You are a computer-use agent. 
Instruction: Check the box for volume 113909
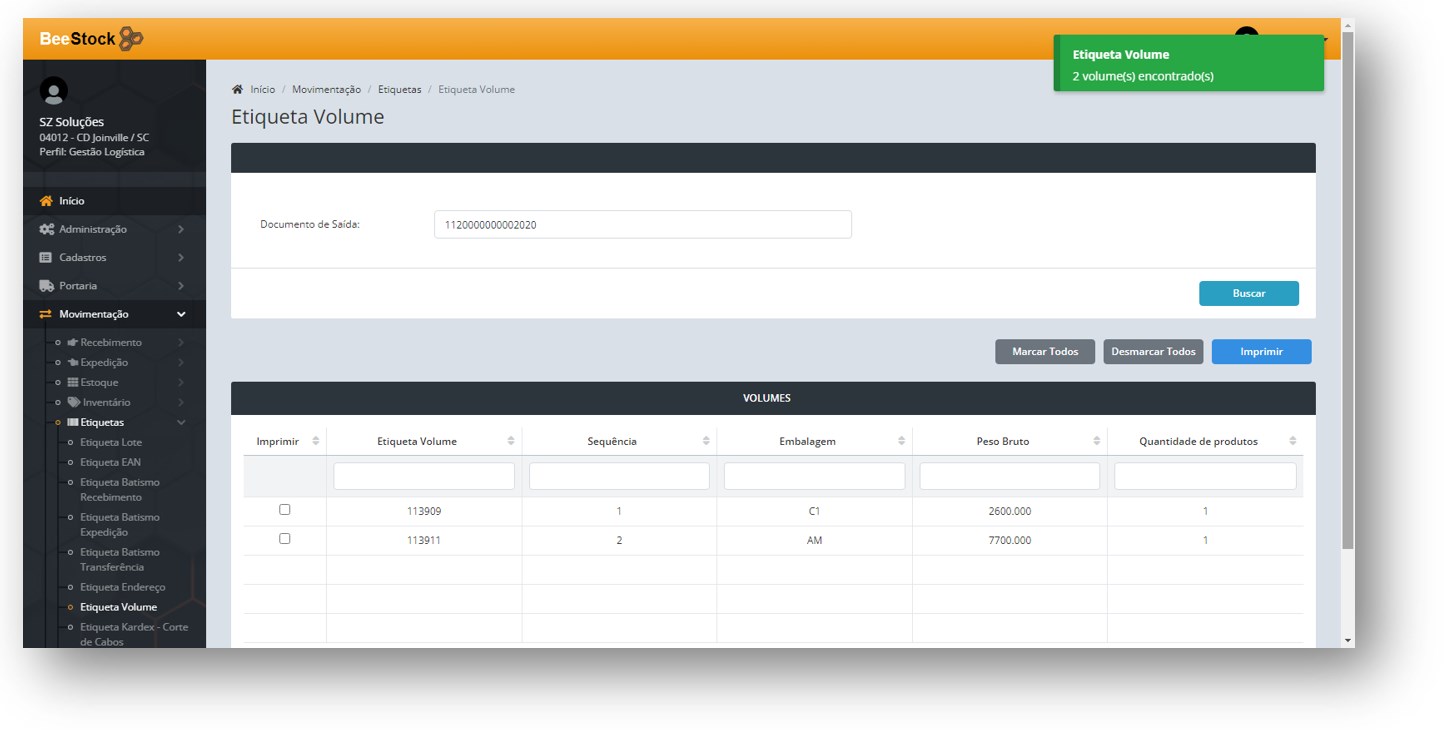pyautogui.click(x=285, y=510)
